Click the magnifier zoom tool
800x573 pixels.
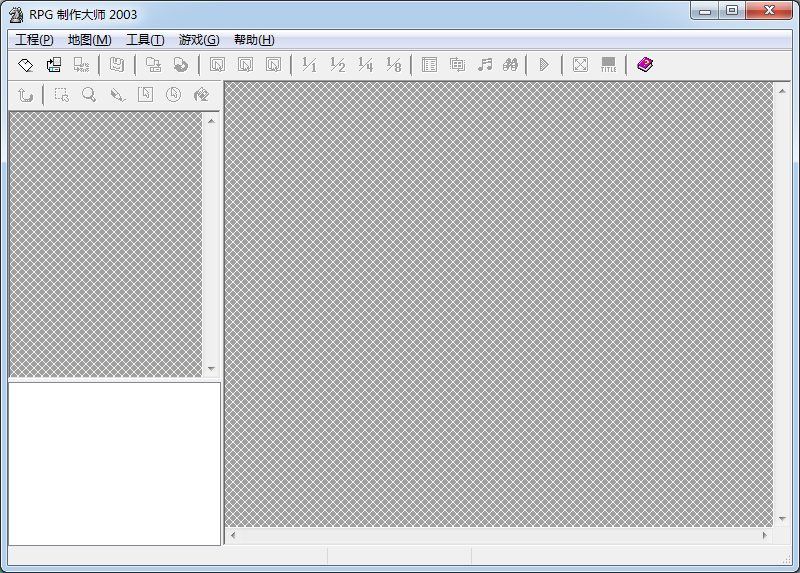point(89,95)
